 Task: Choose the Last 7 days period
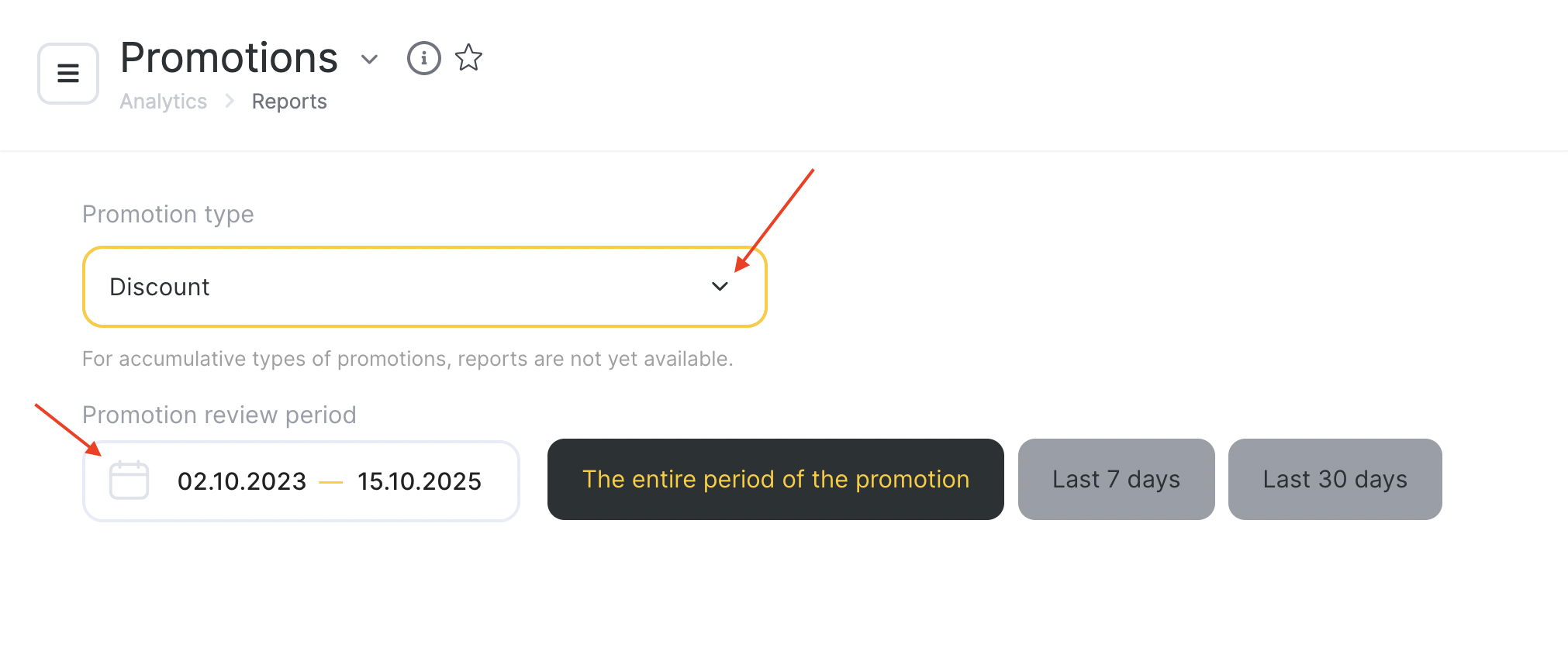[x=1116, y=480]
